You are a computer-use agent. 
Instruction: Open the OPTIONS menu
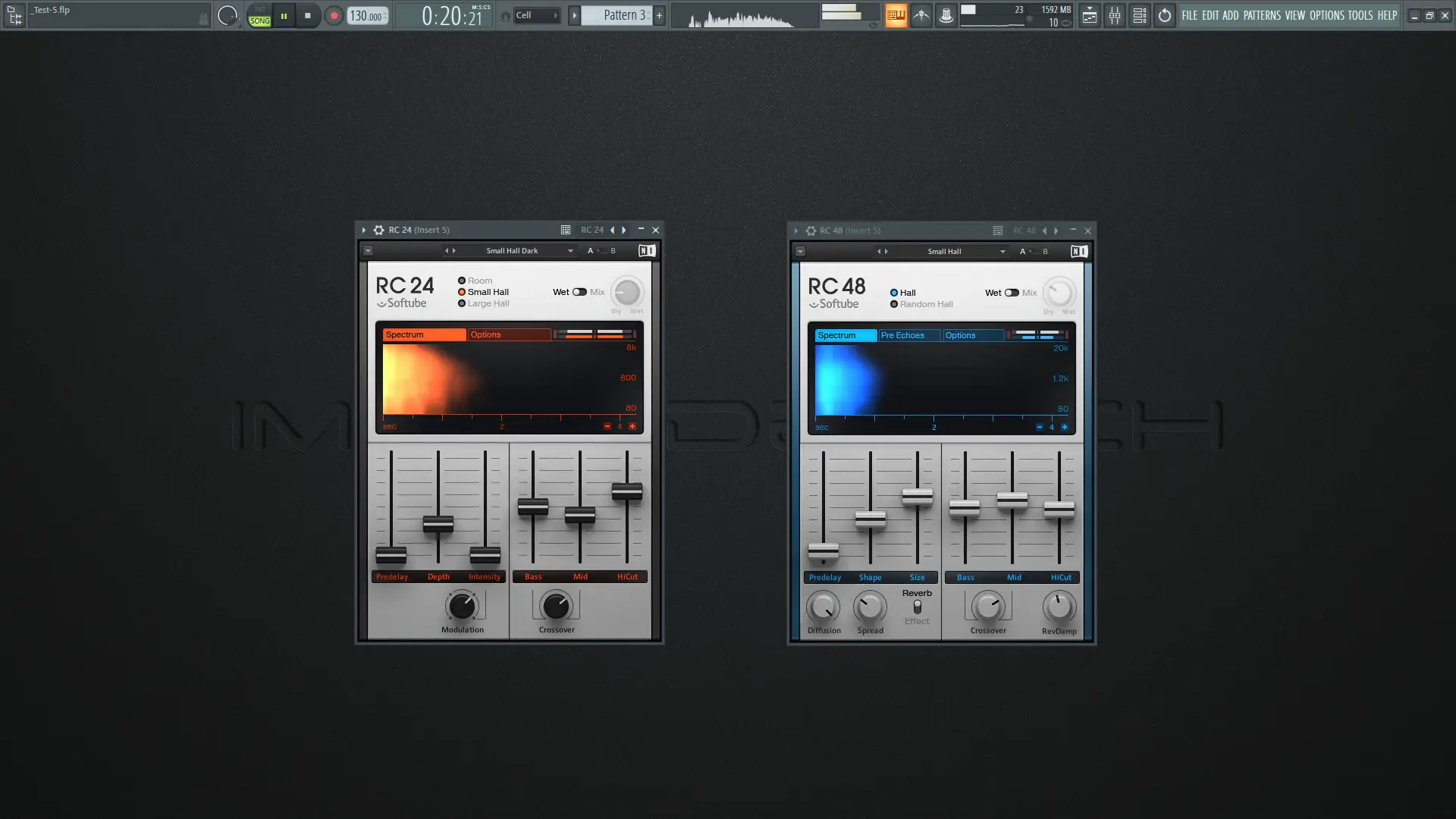point(1328,15)
